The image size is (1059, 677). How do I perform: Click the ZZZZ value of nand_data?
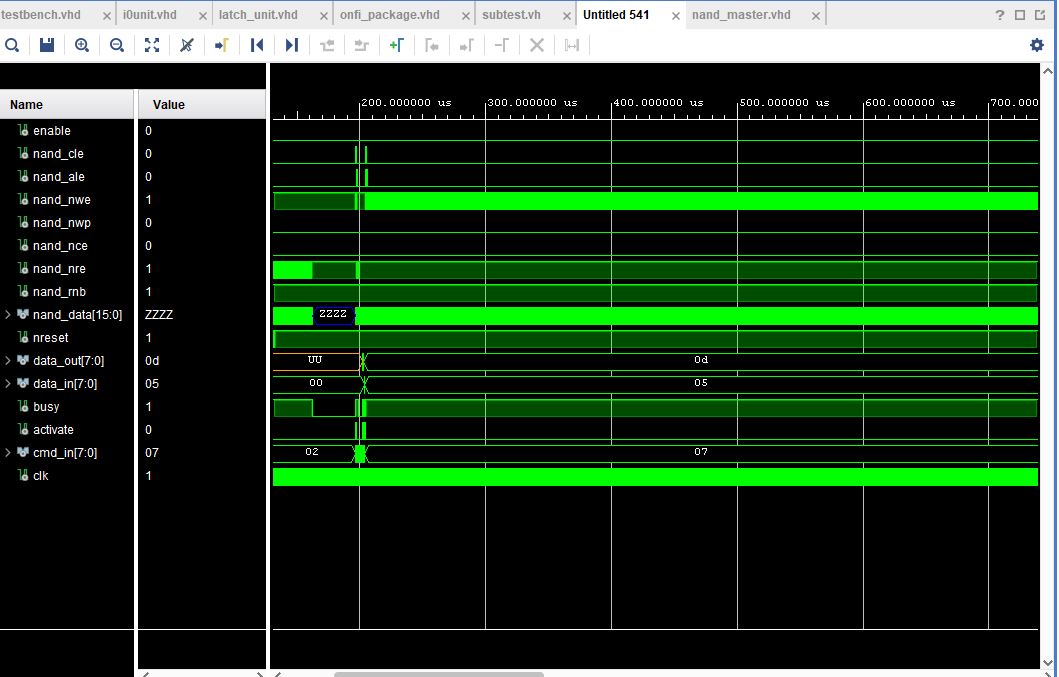(x=159, y=315)
